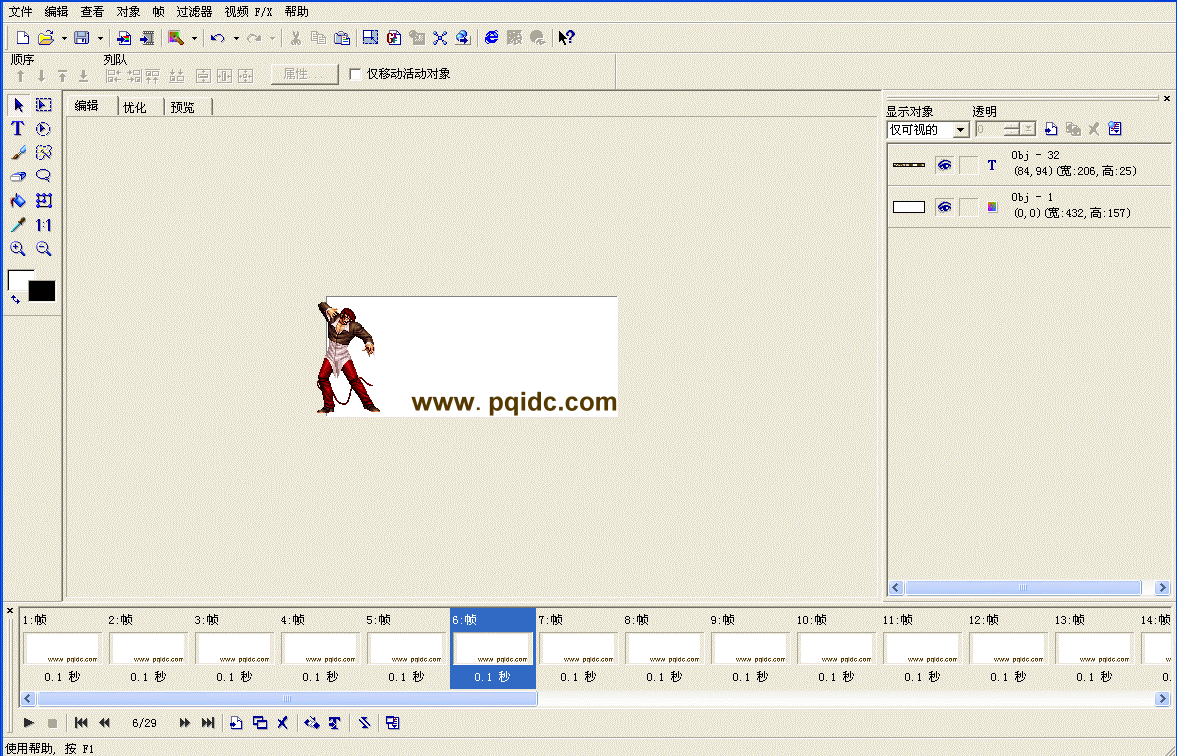1177x756 pixels.
Task: Click the add frame icon in frame panel
Action: [x=236, y=723]
